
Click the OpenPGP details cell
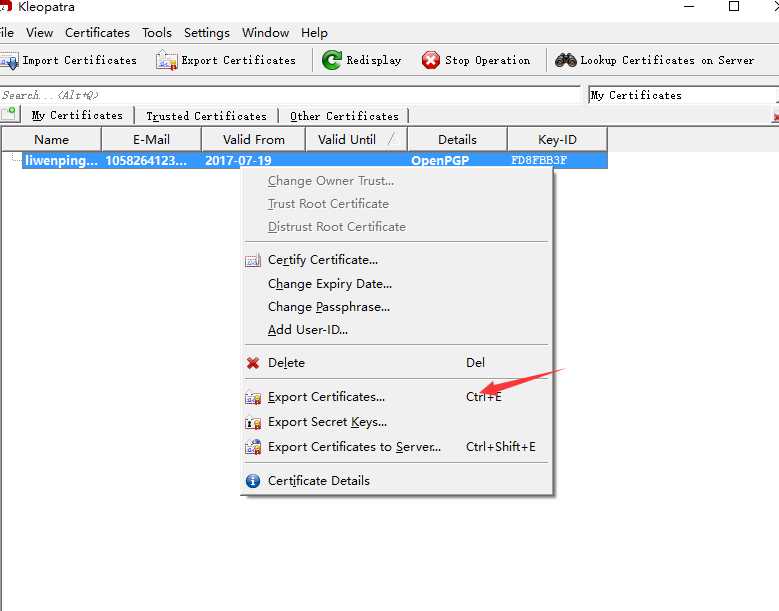click(440, 160)
